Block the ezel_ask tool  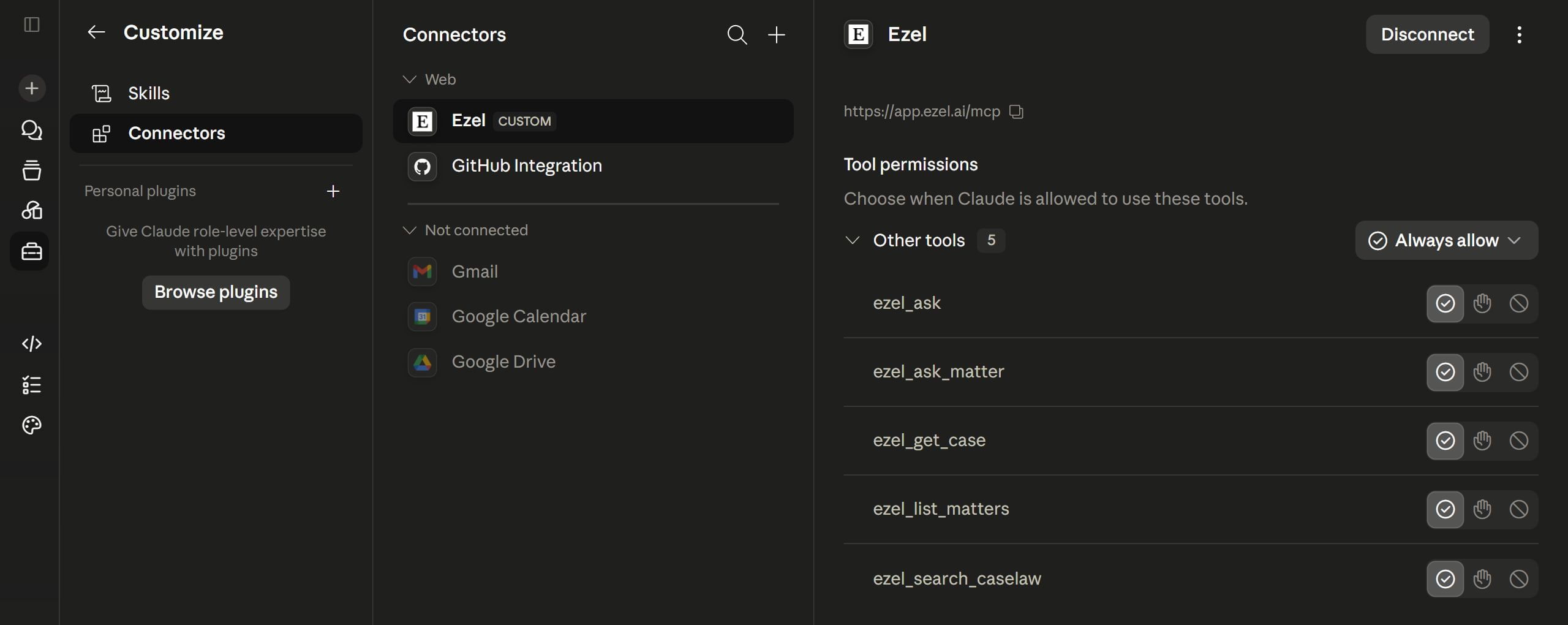click(1518, 303)
